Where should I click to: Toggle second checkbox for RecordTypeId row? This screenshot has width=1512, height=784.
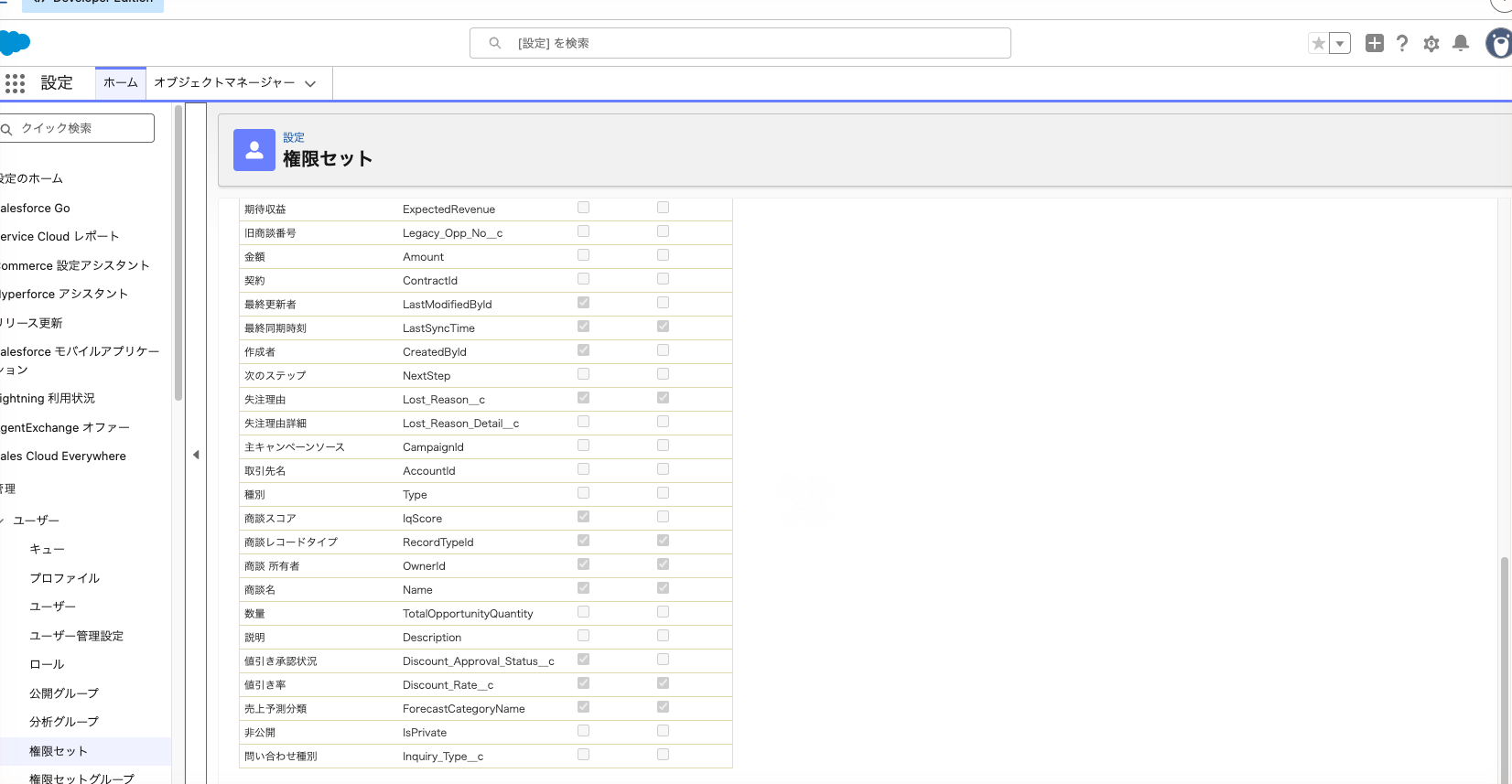point(663,541)
